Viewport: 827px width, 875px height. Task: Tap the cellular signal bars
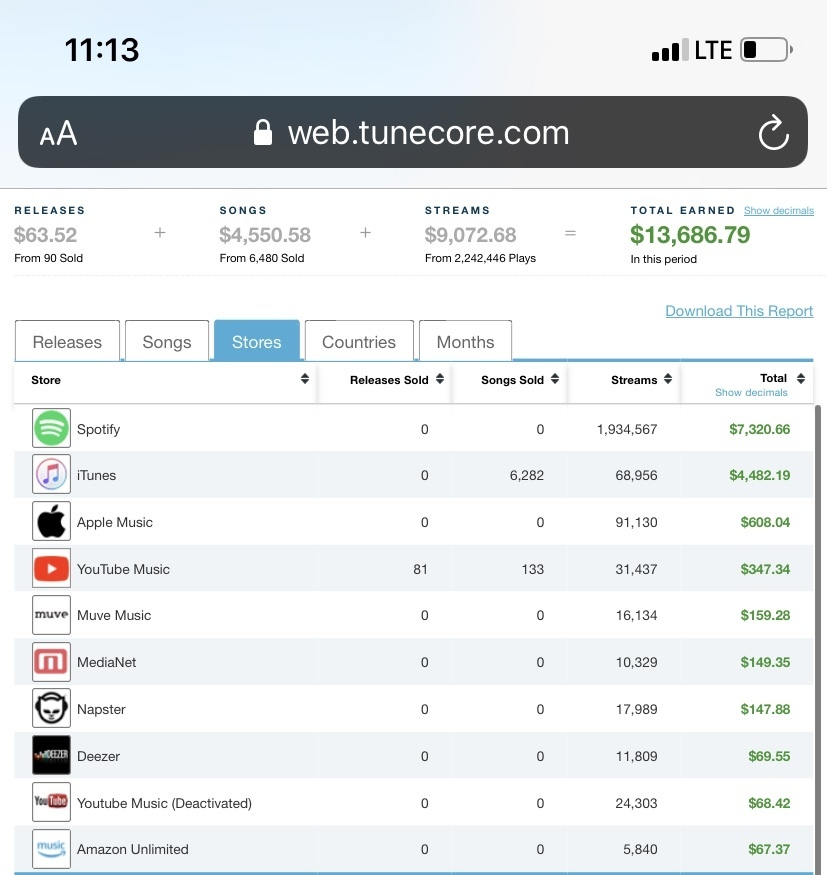(x=670, y=50)
